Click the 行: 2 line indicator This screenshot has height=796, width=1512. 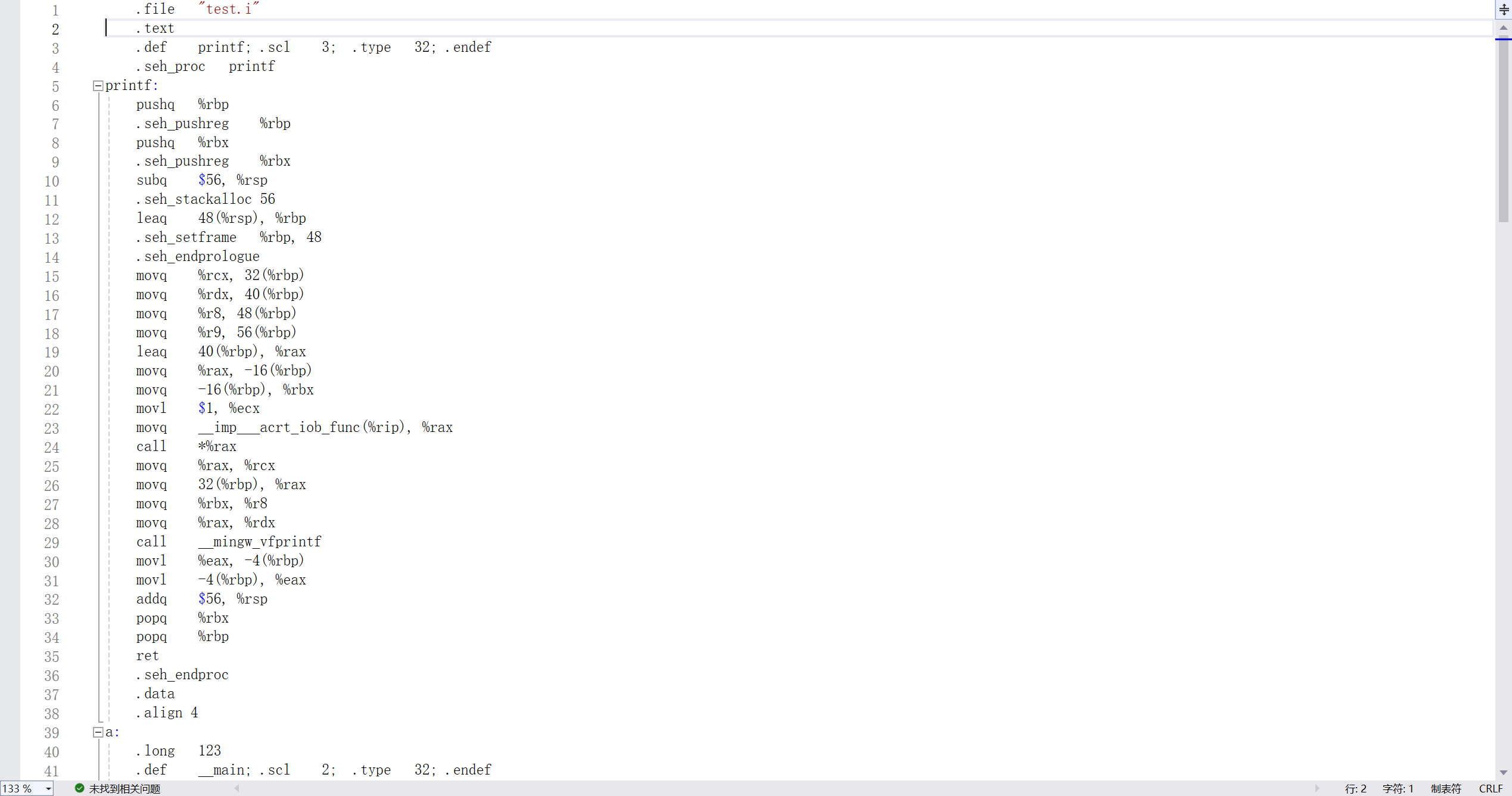click(x=1355, y=788)
